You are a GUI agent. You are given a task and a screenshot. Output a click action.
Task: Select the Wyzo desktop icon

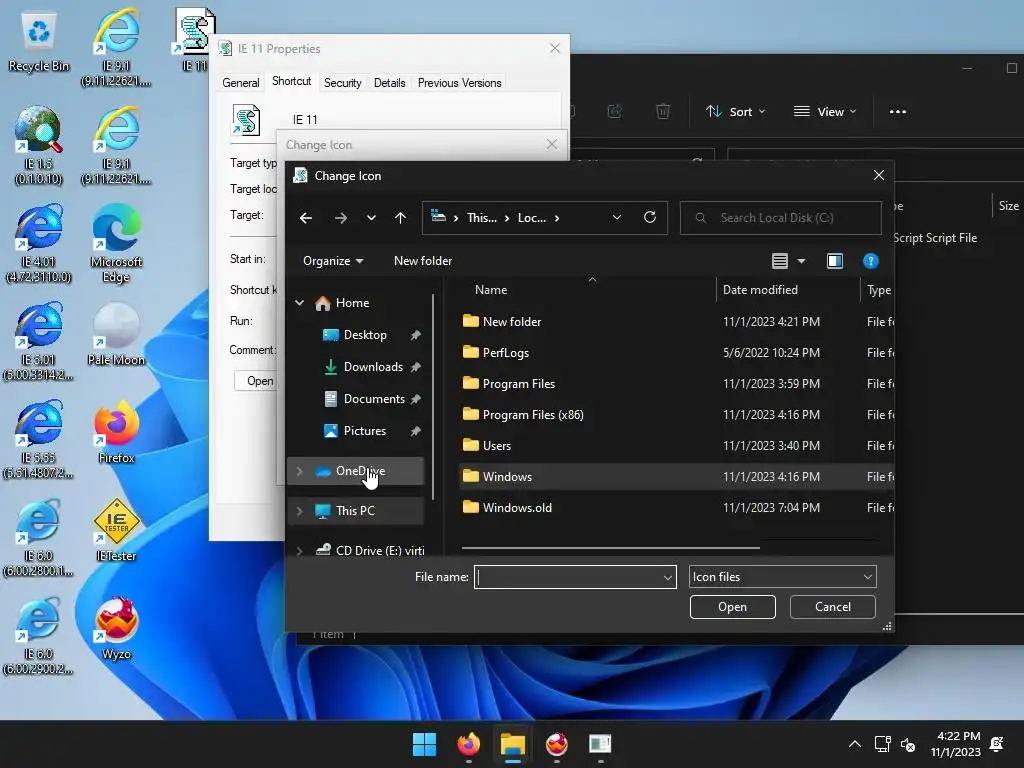116,628
